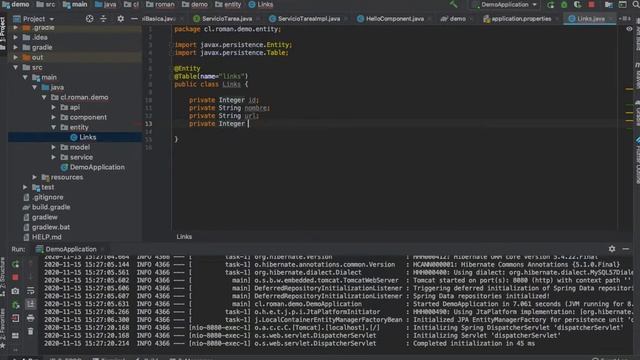Collapse the src folder
The image size is (640, 360).
(16, 67)
